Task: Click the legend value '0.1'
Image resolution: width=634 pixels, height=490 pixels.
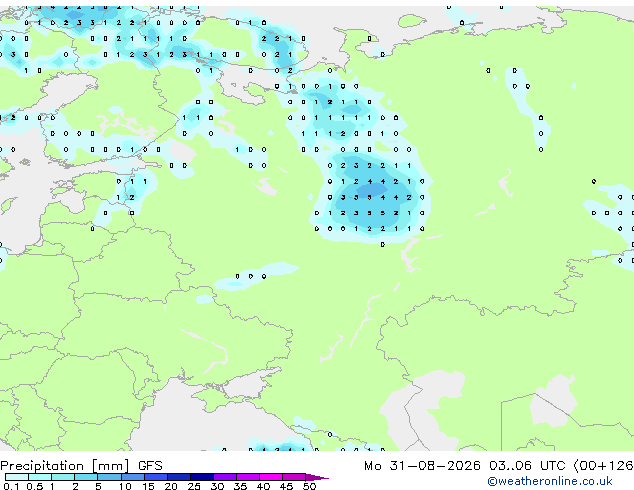Action: [11, 486]
